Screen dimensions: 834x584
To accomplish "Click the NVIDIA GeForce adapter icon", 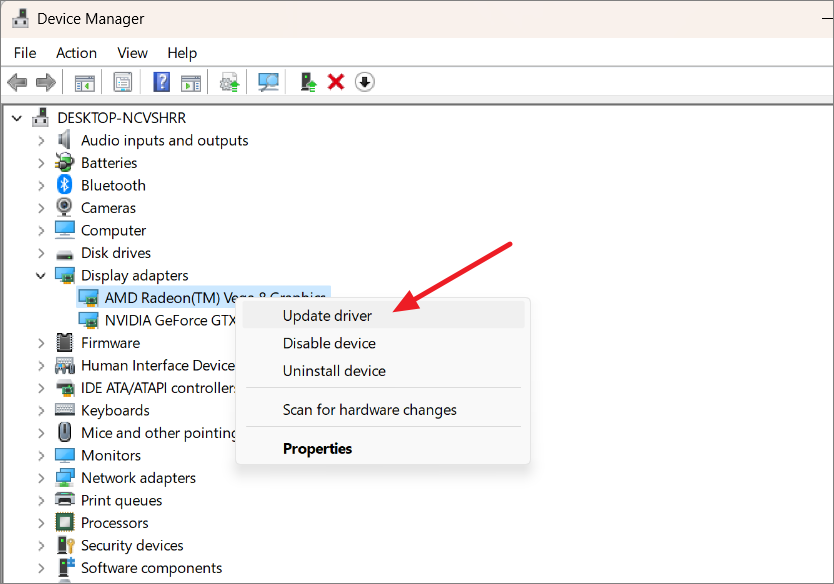I will tap(88, 320).
